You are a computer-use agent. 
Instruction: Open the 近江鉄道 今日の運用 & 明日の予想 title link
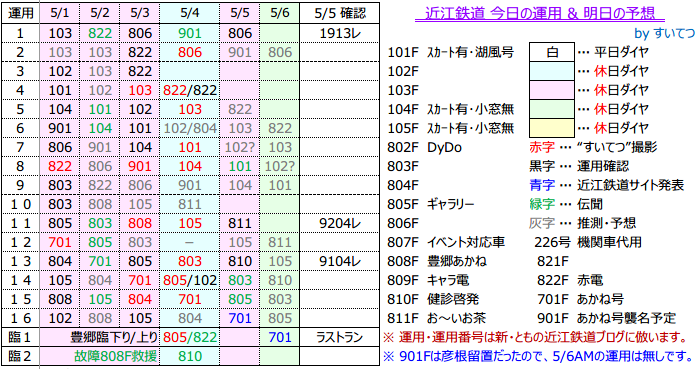click(x=540, y=13)
